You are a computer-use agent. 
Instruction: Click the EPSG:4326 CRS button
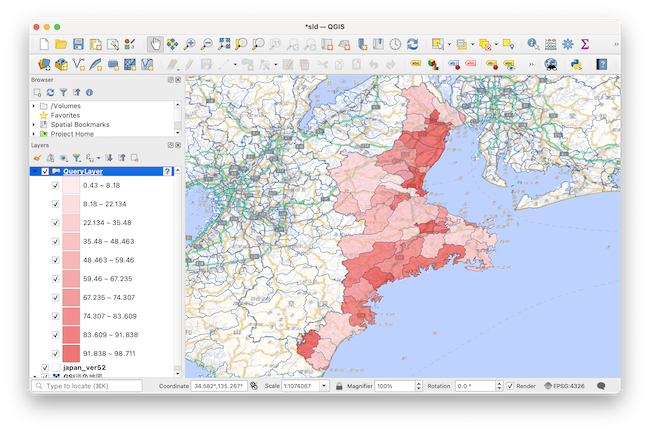tap(564, 386)
